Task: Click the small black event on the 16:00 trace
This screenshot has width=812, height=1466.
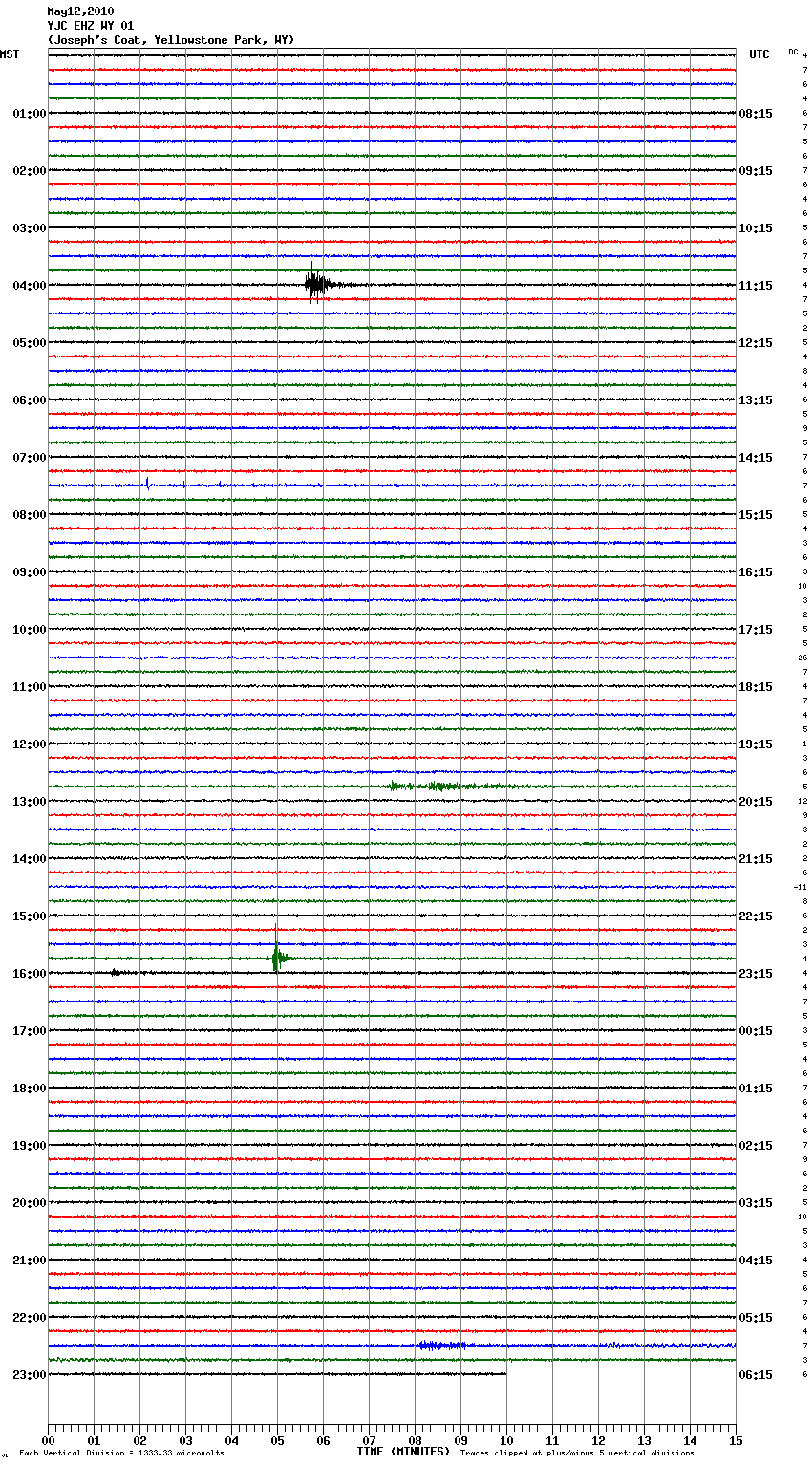Action: pos(117,972)
